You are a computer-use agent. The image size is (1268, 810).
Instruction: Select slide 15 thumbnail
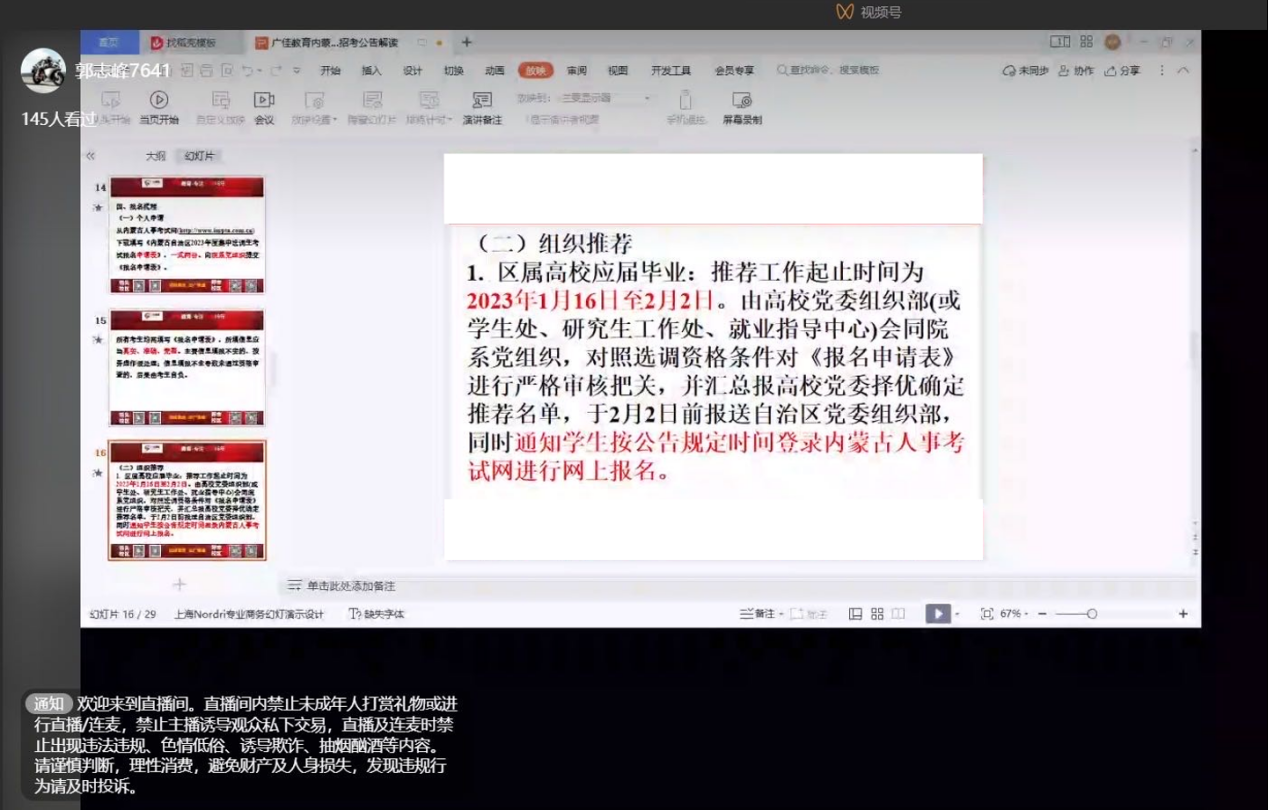(x=187, y=368)
